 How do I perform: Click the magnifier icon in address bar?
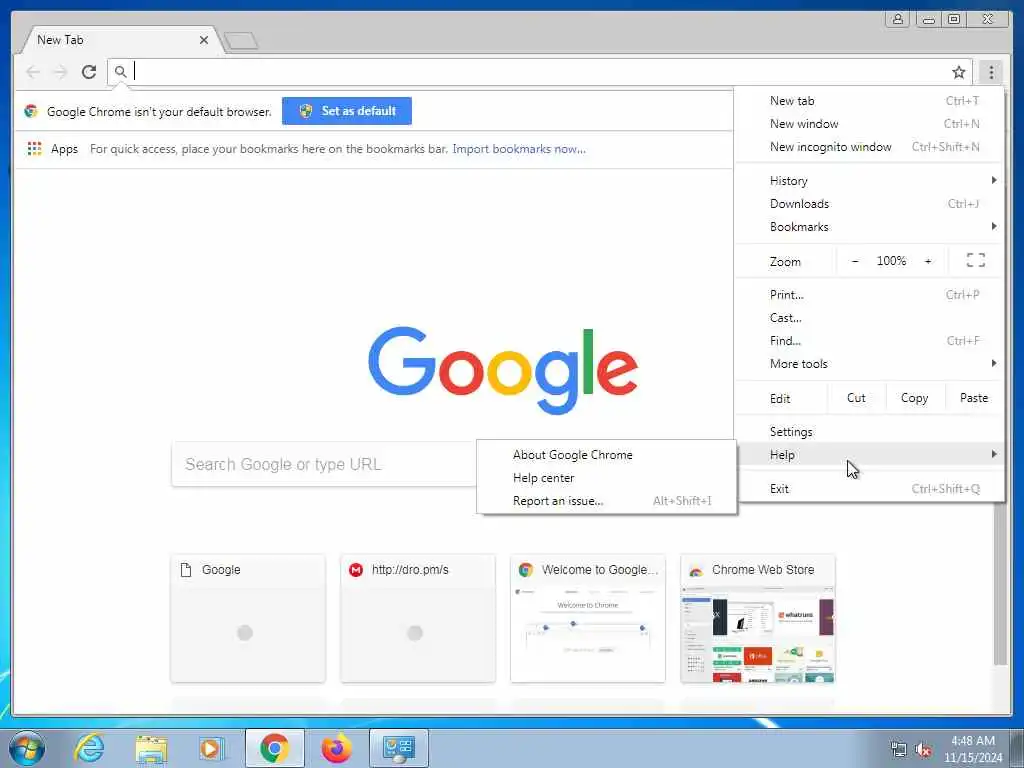(x=120, y=71)
